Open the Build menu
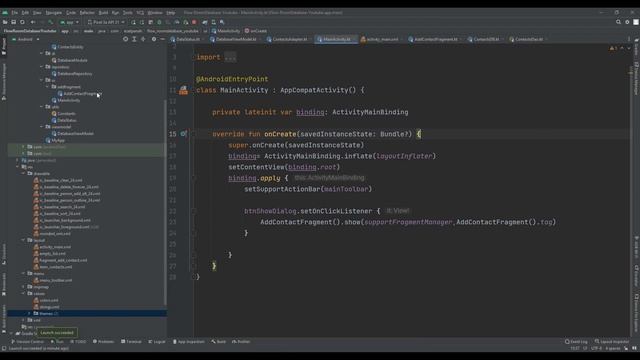 [103, 13]
